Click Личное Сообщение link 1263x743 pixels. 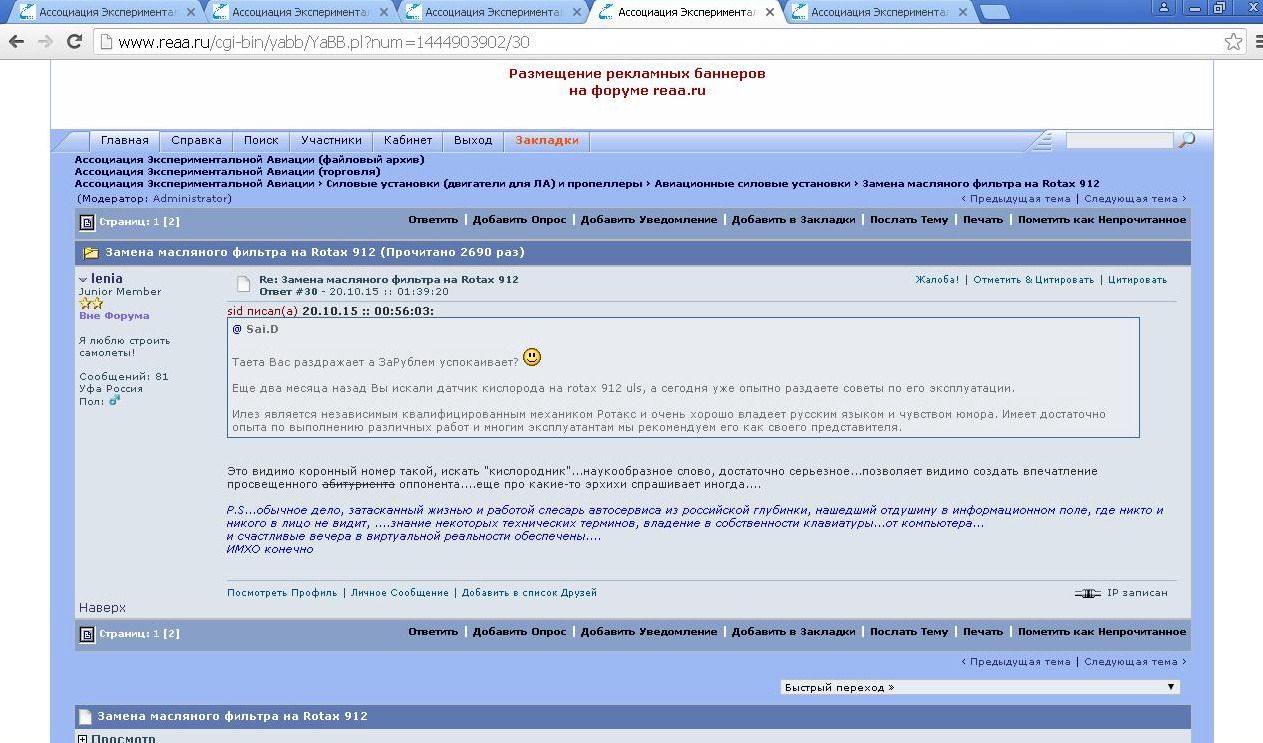coord(399,593)
